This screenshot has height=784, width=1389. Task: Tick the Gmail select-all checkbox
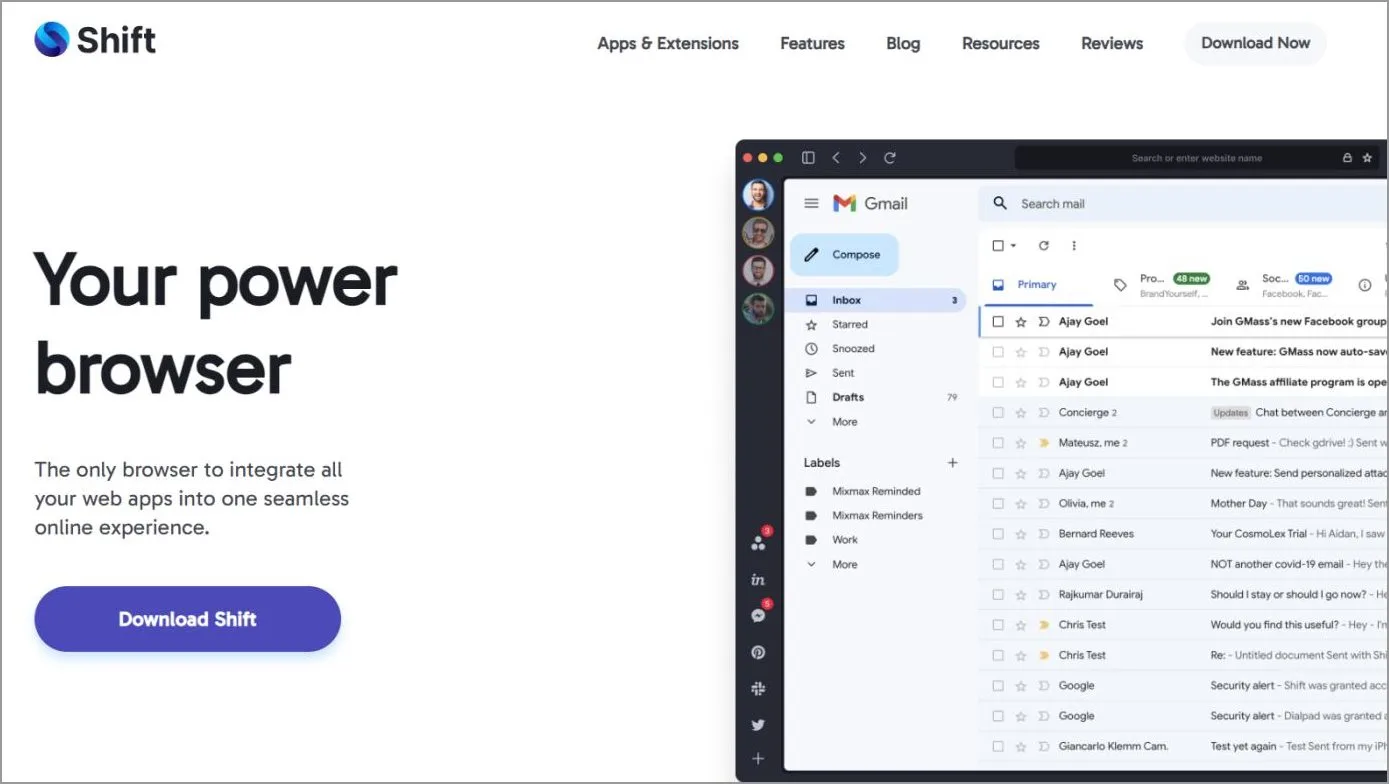point(998,245)
